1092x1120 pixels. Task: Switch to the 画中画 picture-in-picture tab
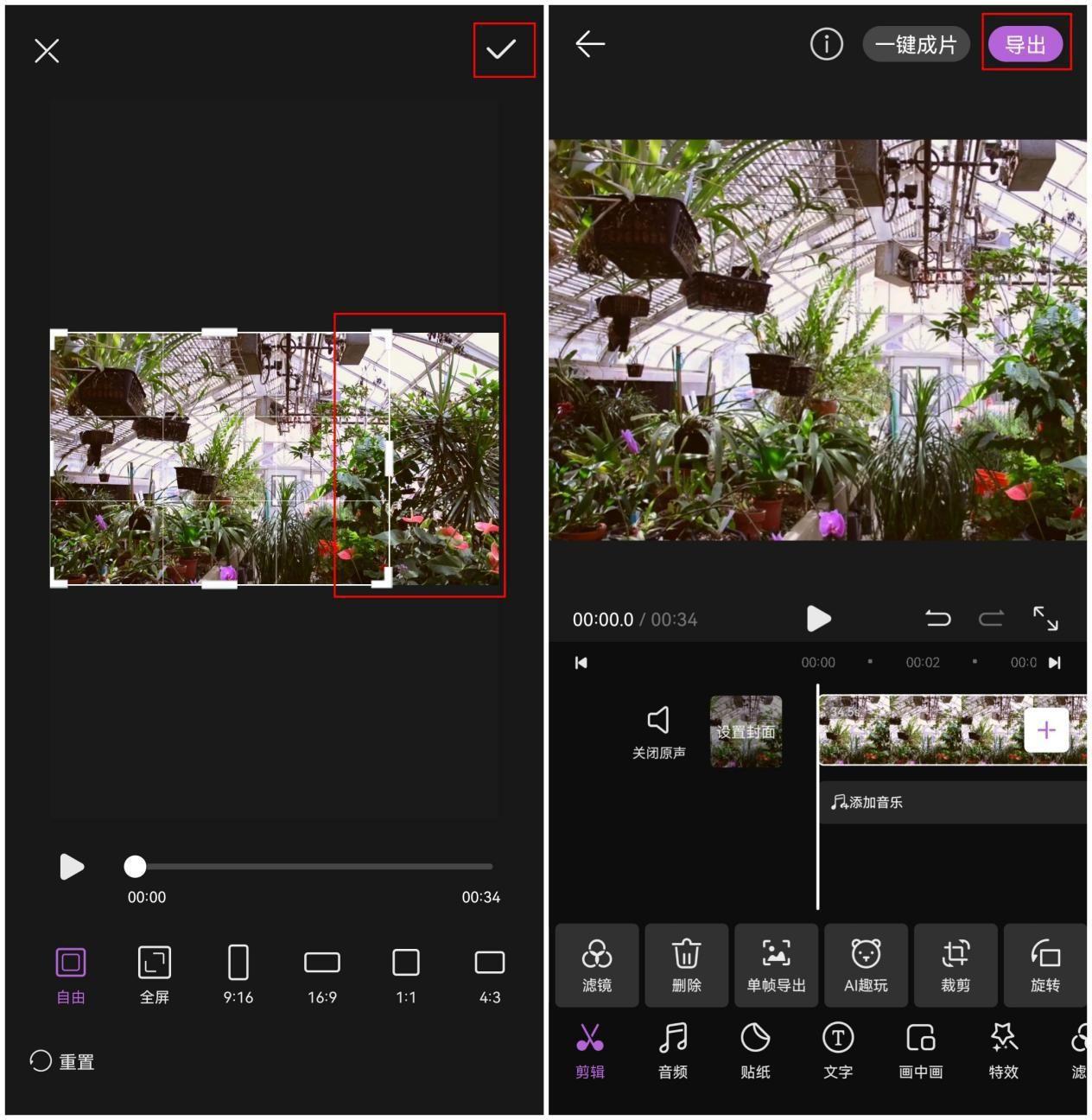tap(920, 1051)
